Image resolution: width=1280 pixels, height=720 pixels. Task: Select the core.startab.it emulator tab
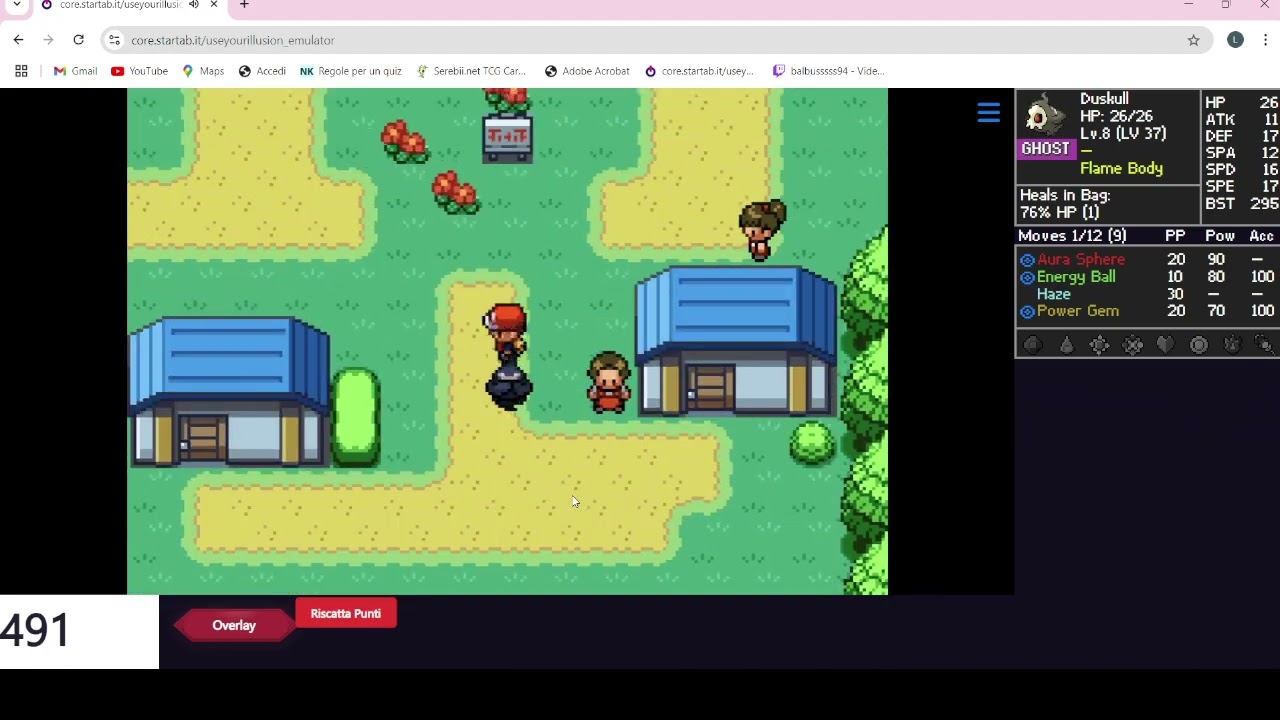(x=120, y=5)
